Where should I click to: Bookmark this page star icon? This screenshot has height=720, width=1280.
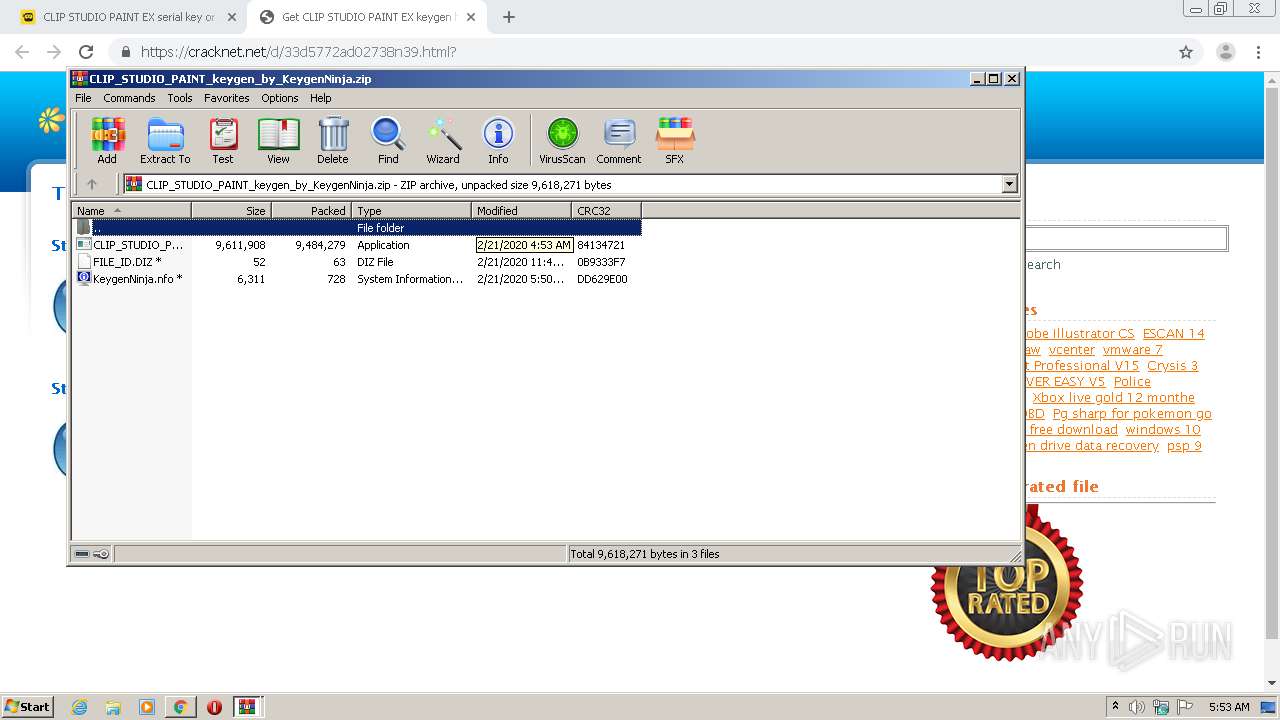[1186, 52]
